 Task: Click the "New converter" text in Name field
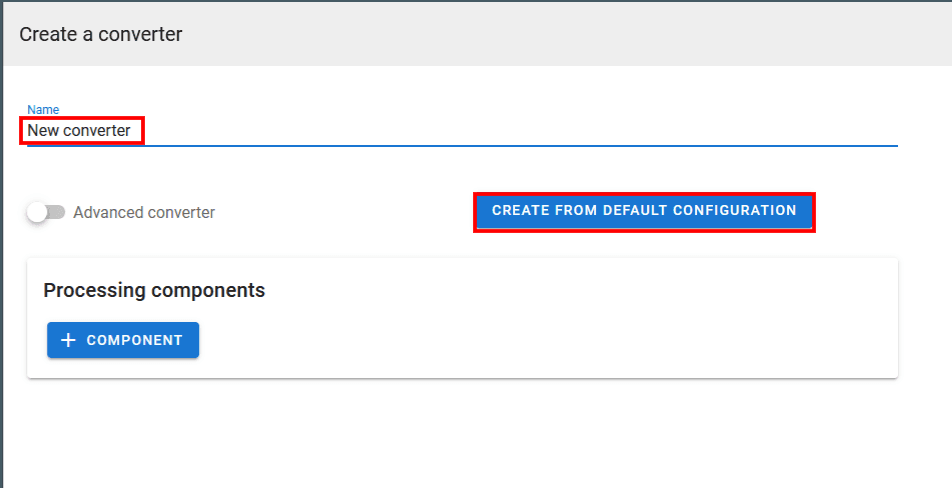point(79,131)
